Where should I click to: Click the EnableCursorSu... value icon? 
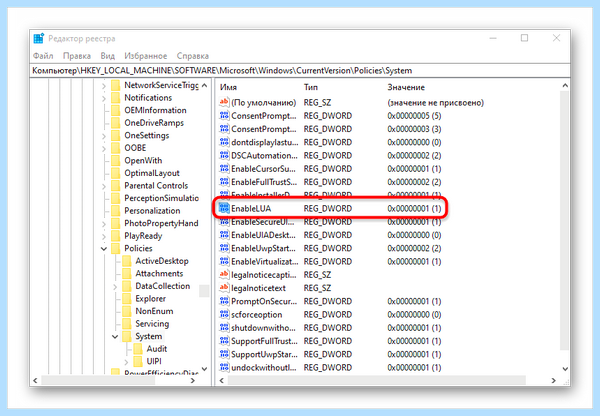224,168
